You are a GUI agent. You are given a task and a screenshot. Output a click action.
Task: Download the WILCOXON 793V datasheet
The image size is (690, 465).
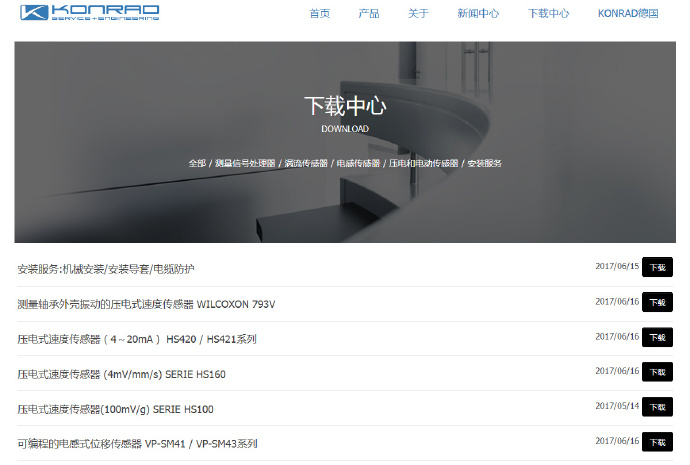click(657, 302)
